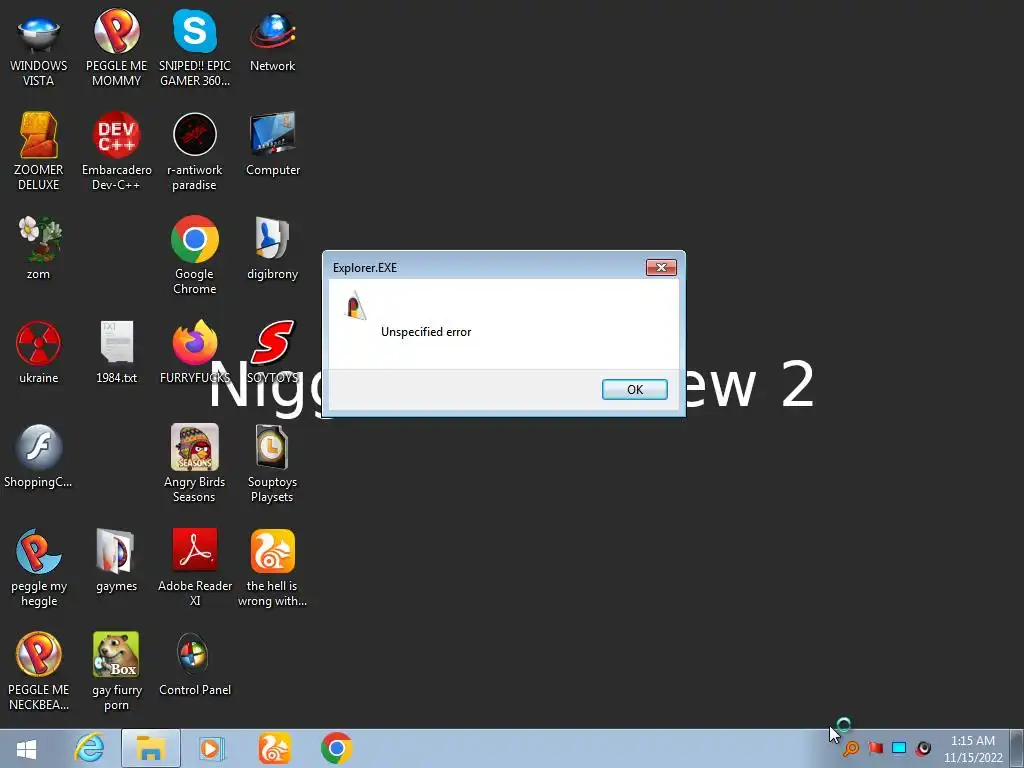Select the Control Panel desktop icon
The height and width of the screenshot is (768, 1024).
pyautogui.click(x=195, y=664)
